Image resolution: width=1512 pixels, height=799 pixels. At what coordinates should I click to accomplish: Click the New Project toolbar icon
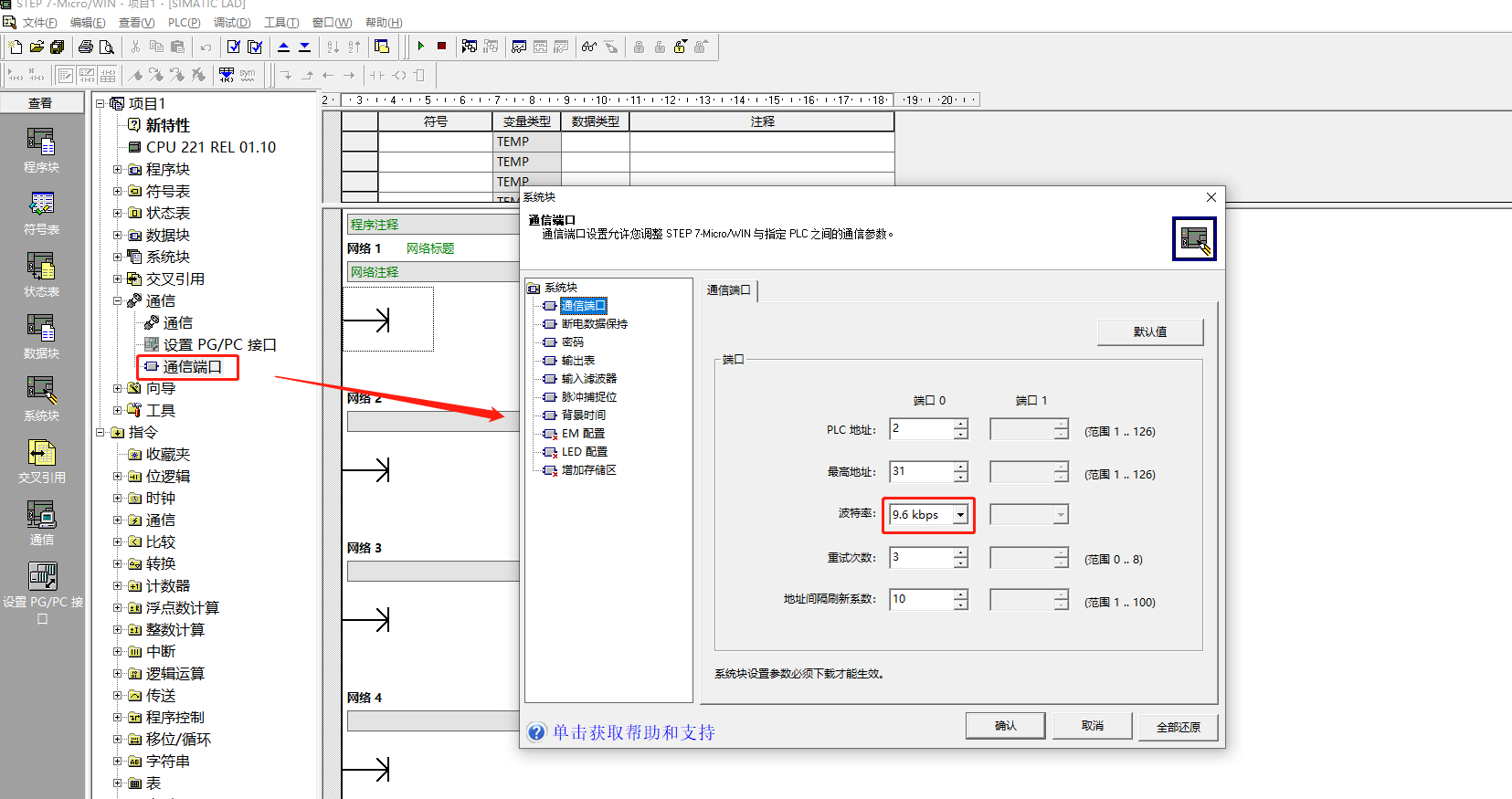pos(16,47)
